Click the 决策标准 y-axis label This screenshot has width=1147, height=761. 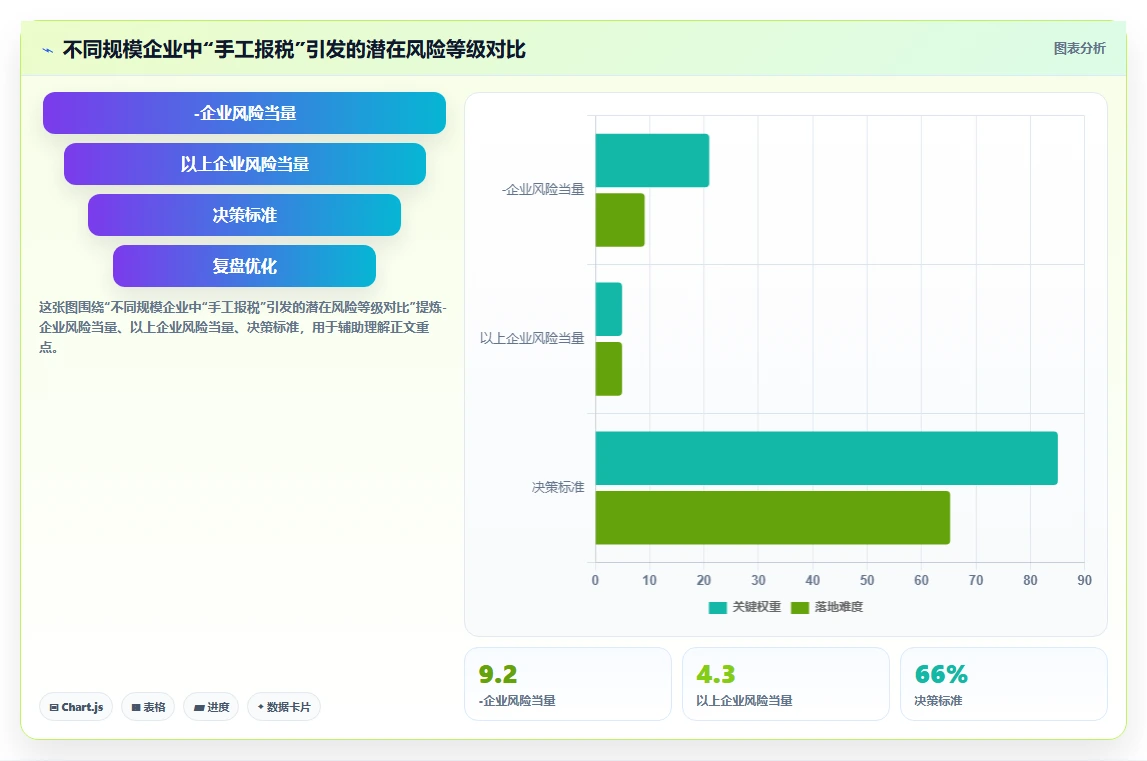[x=558, y=487]
